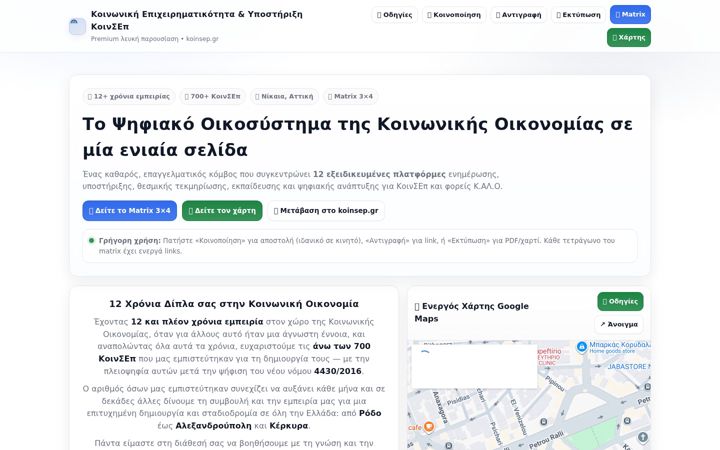Click the bold text 4430/2016

tap(338, 371)
